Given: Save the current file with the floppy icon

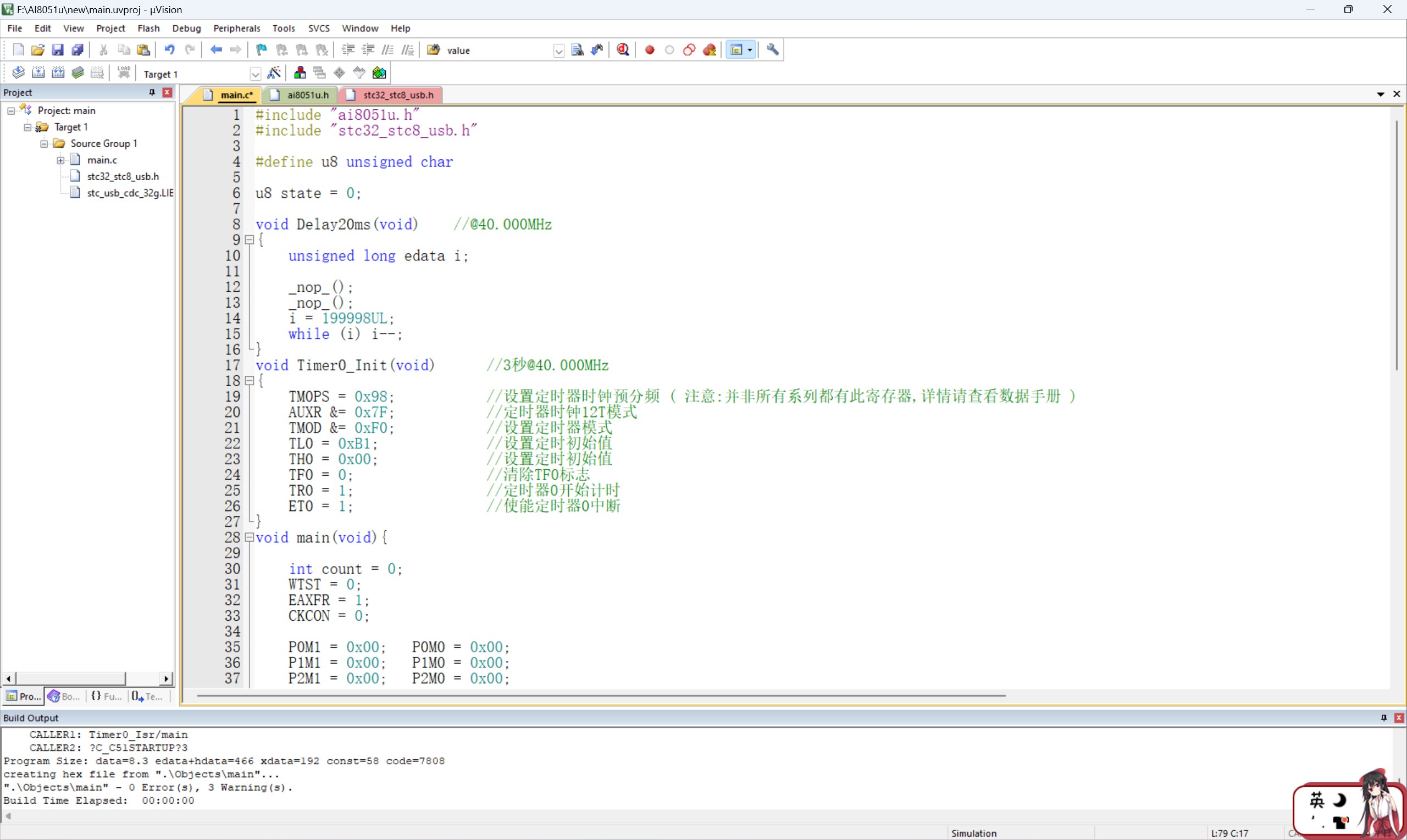Looking at the screenshot, I should click(x=58, y=50).
